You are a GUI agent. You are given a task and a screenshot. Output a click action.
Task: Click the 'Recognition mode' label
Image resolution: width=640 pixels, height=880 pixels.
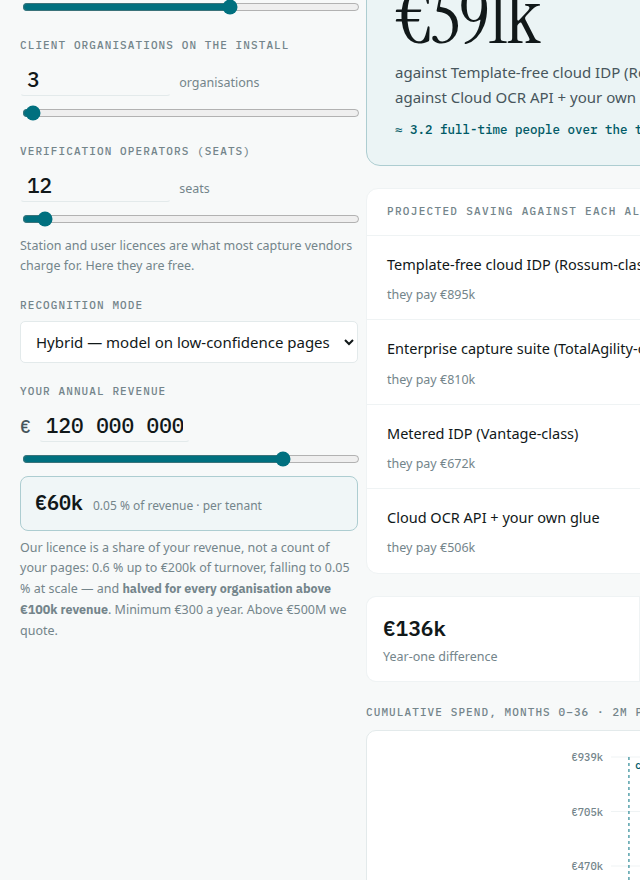pyautogui.click(x=81, y=305)
